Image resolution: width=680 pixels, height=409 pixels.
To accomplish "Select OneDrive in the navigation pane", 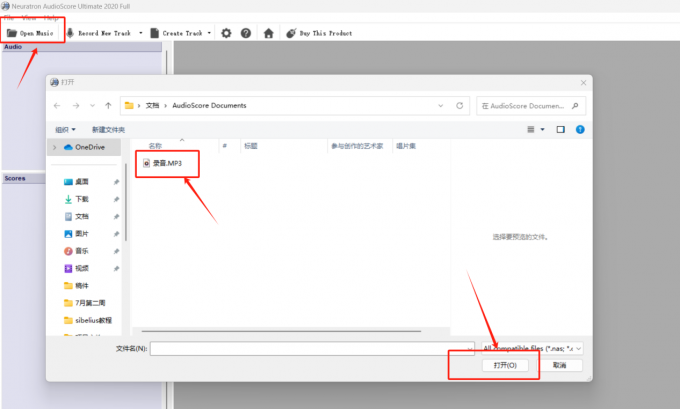I will (x=84, y=147).
